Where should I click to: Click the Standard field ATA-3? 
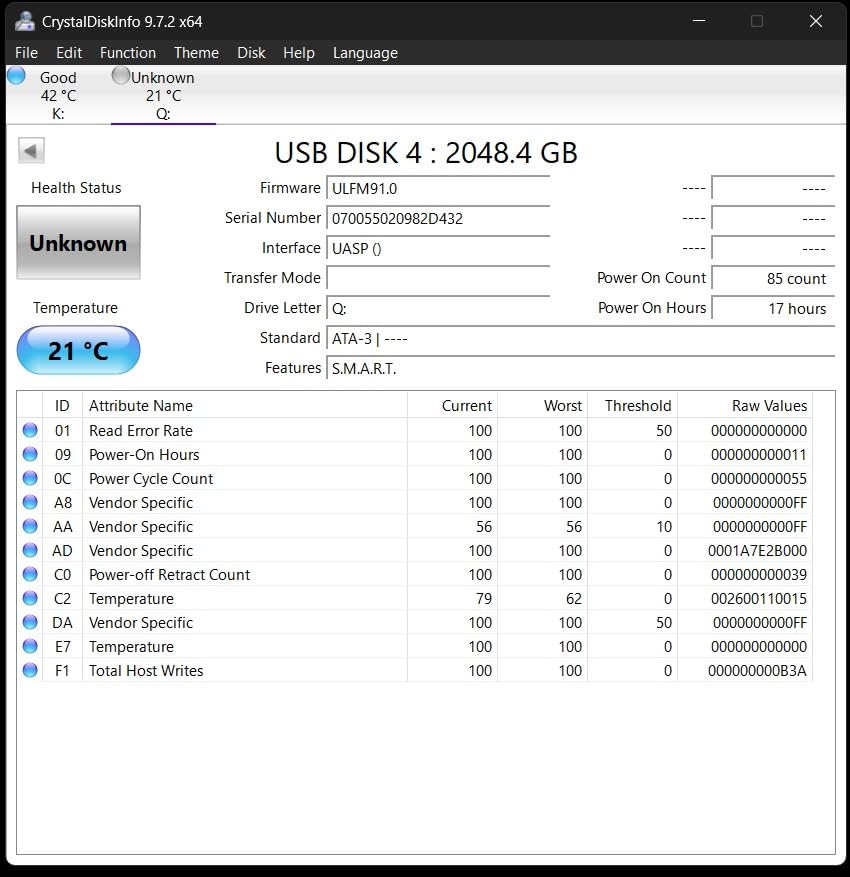click(580, 338)
